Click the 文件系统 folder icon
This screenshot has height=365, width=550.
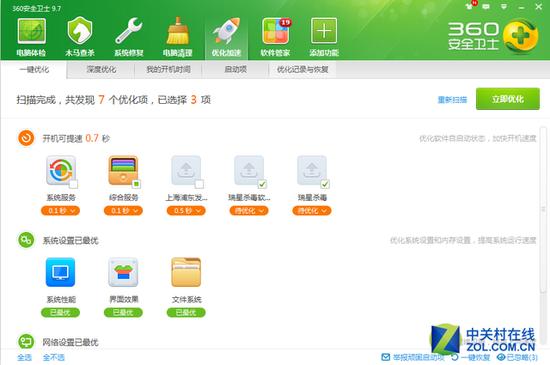(186, 272)
